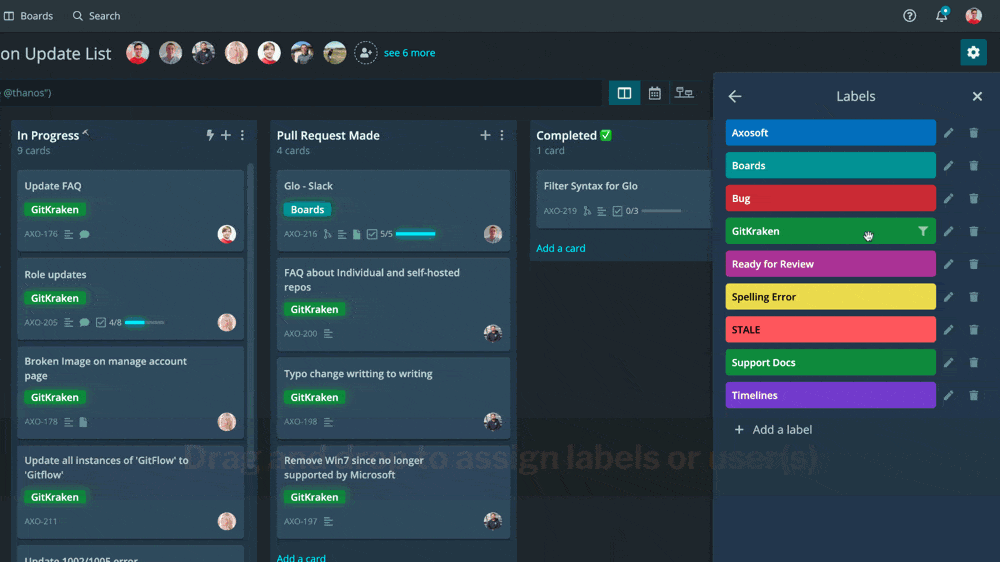The image size is (1000, 562).
Task: Select the Support Docs green label
Action: click(x=830, y=362)
